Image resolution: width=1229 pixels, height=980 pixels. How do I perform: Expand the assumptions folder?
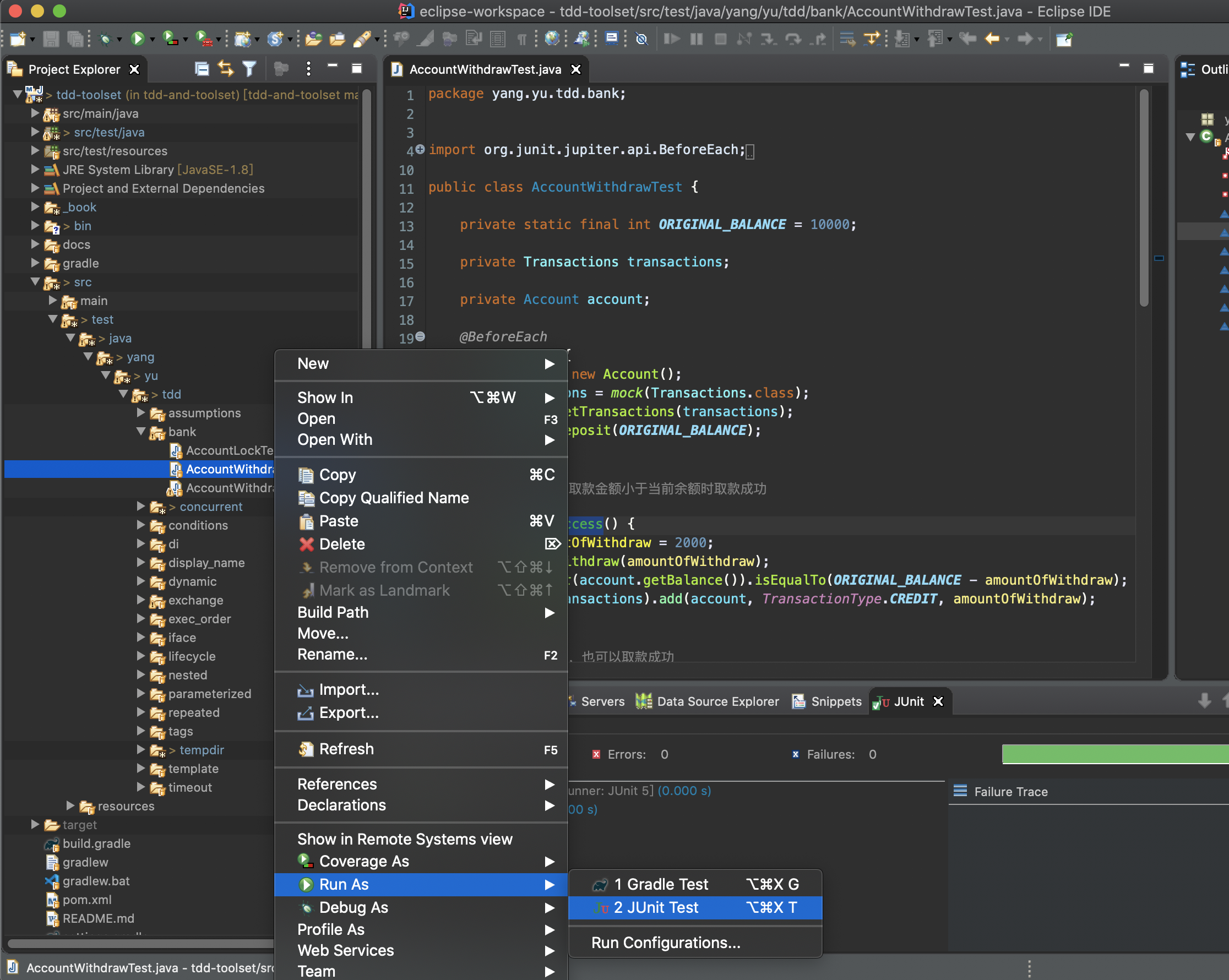141,412
